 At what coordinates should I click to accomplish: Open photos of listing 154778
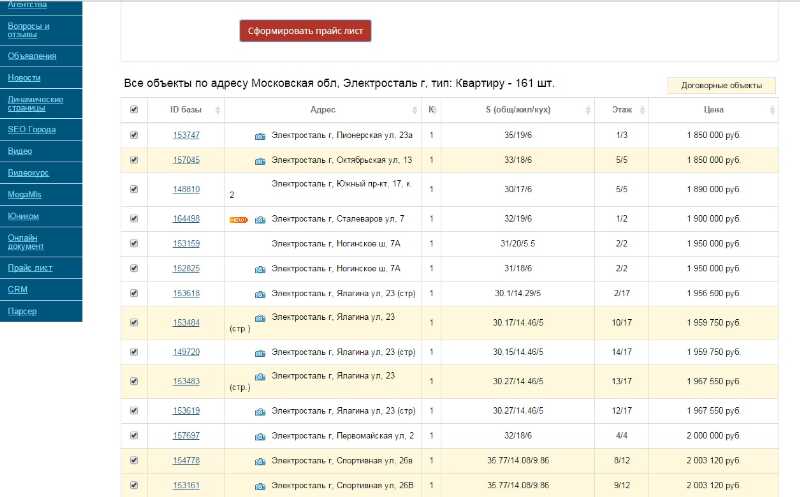click(260, 461)
